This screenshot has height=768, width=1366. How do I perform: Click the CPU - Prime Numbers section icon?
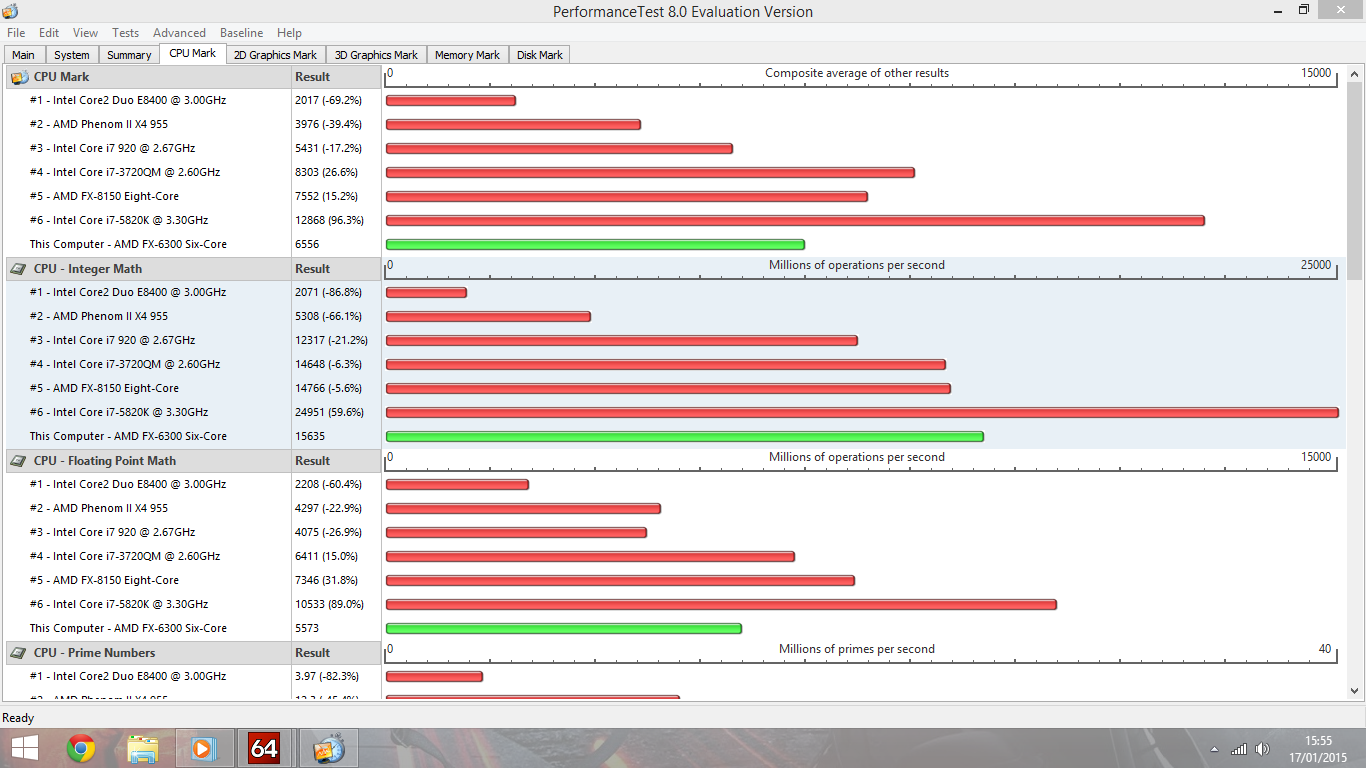(x=19, y=653)
